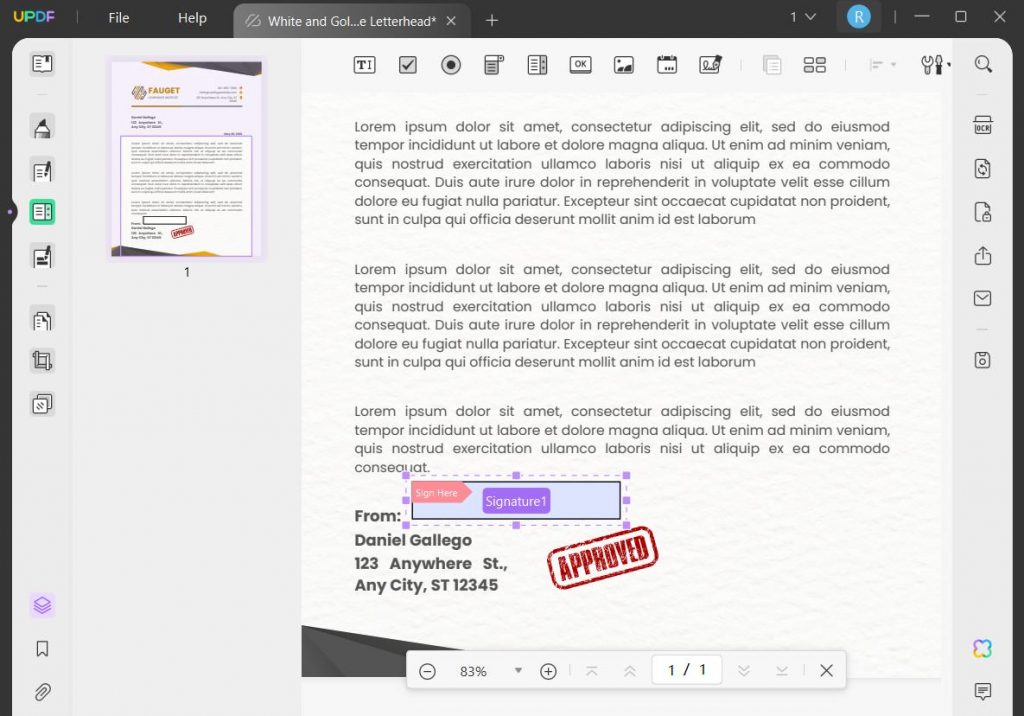Screen dimensions: 1024x716
Task: Open the zoom percentage dropdown
Action: pyautogui.click(x=518, y=671)
